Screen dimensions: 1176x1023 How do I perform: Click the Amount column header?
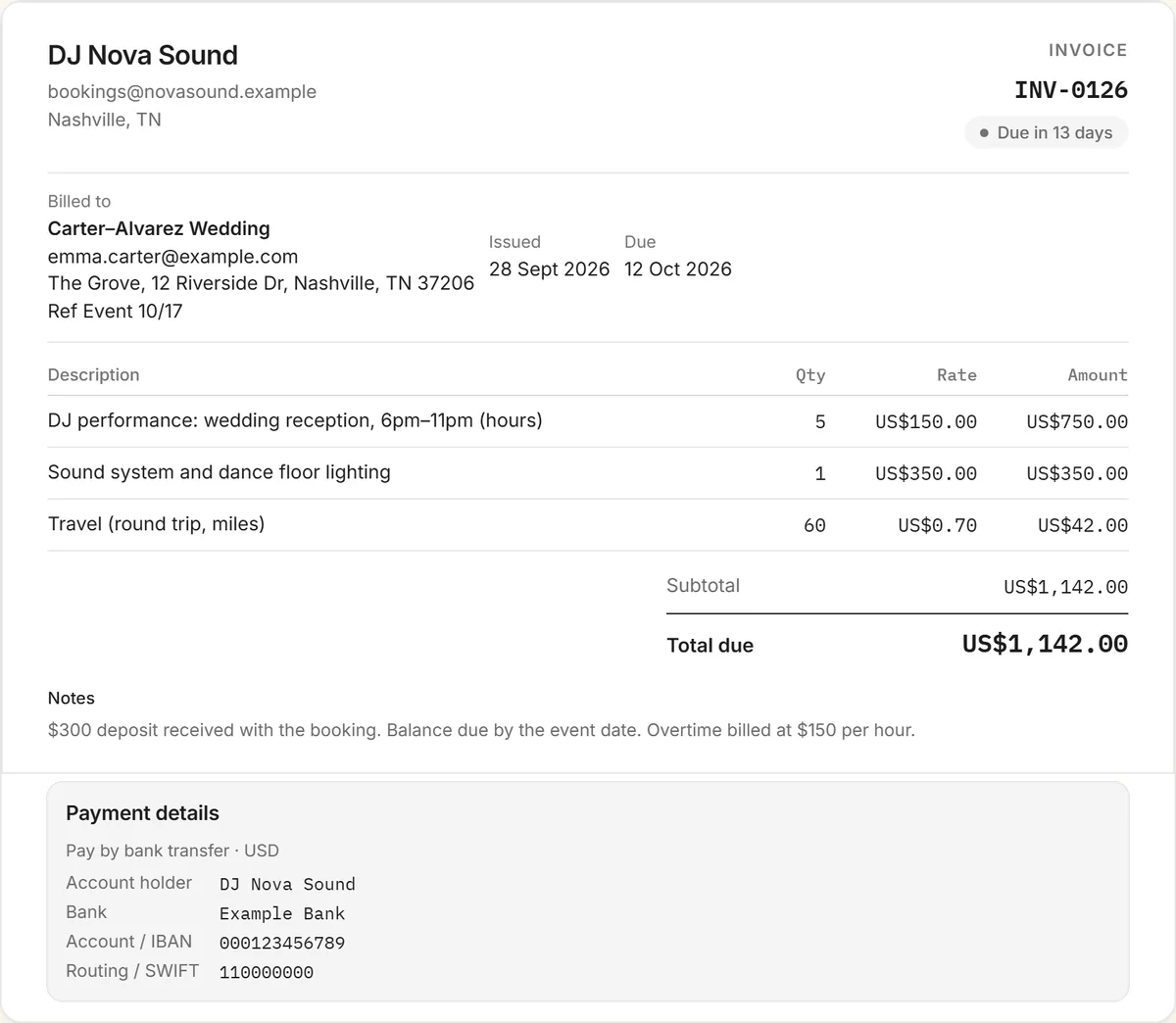[x=1098, y=375]
